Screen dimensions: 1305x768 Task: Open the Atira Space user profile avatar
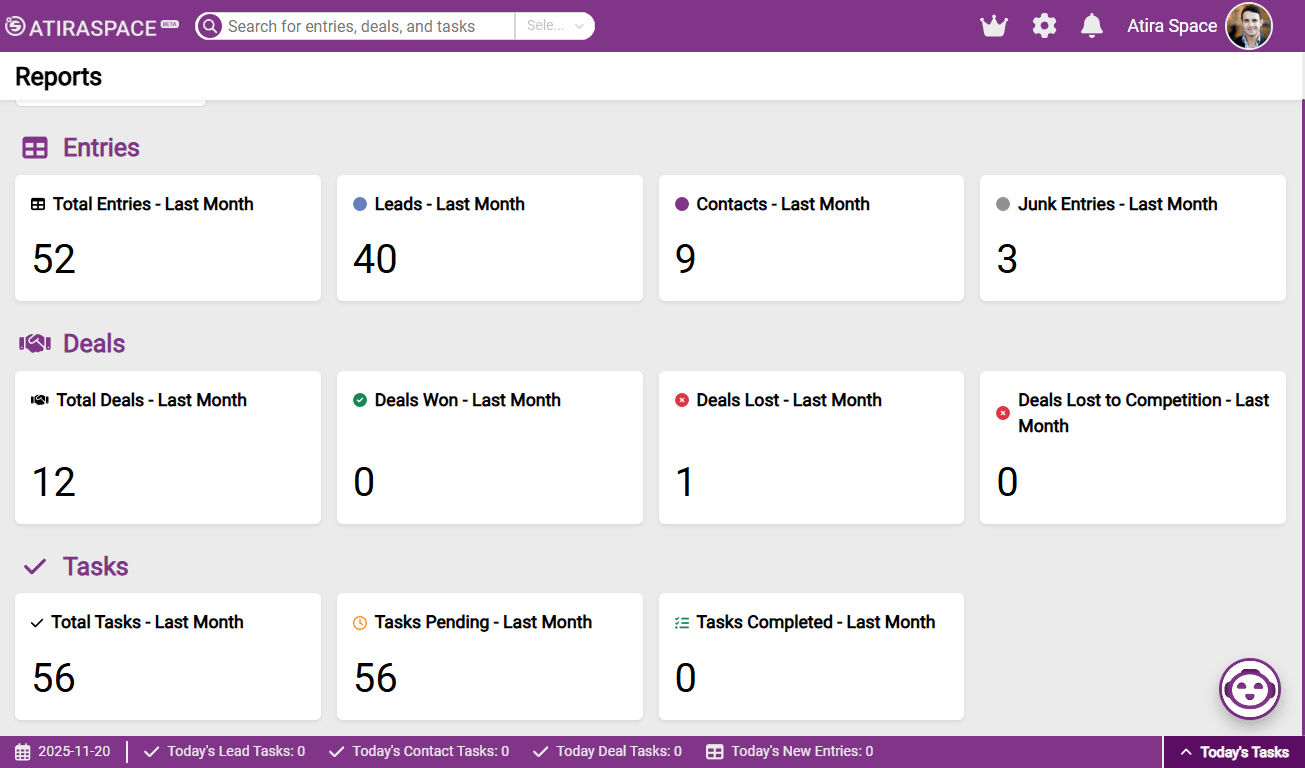point(1248,26)
